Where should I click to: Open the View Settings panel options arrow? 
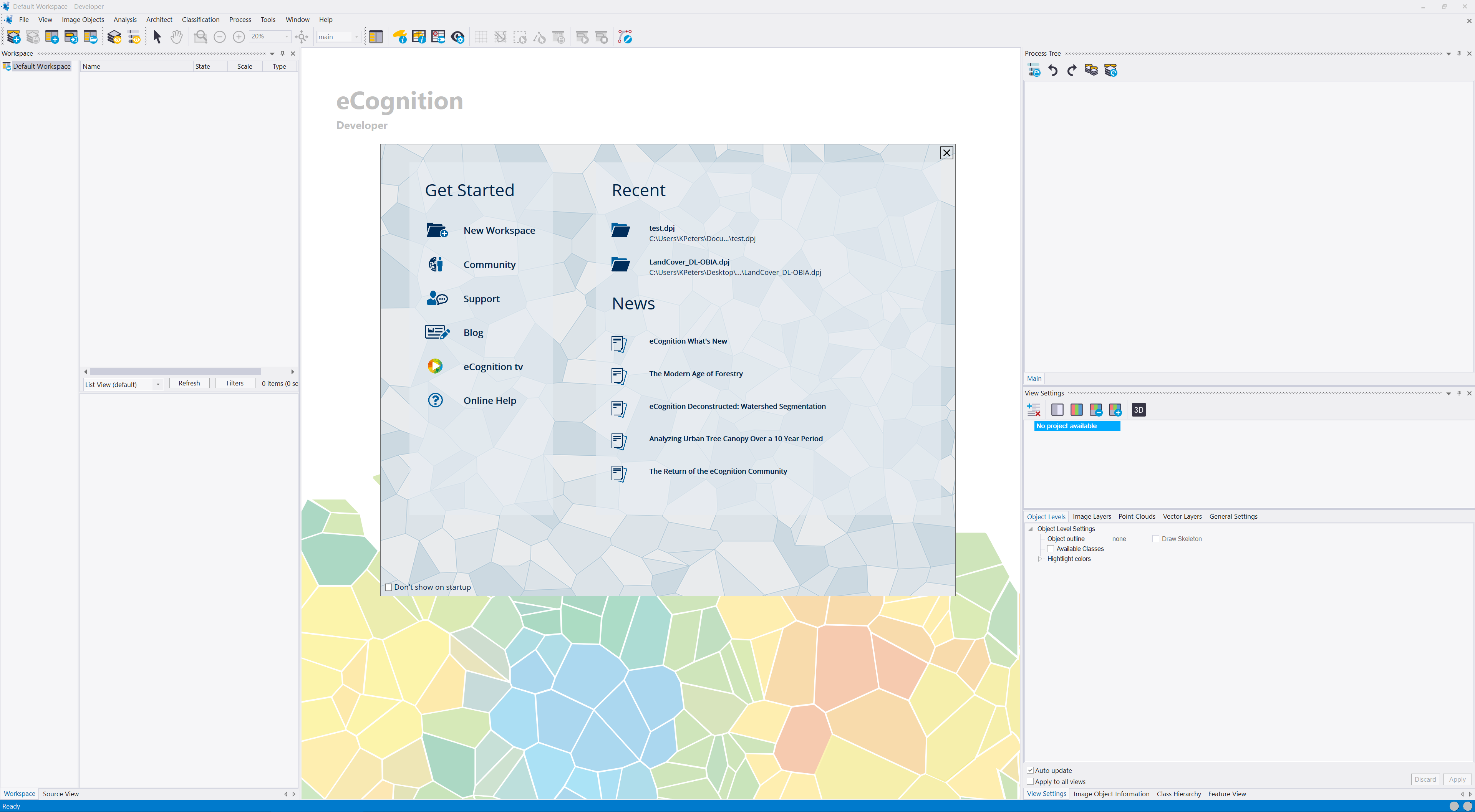(x=1448, y=394)
